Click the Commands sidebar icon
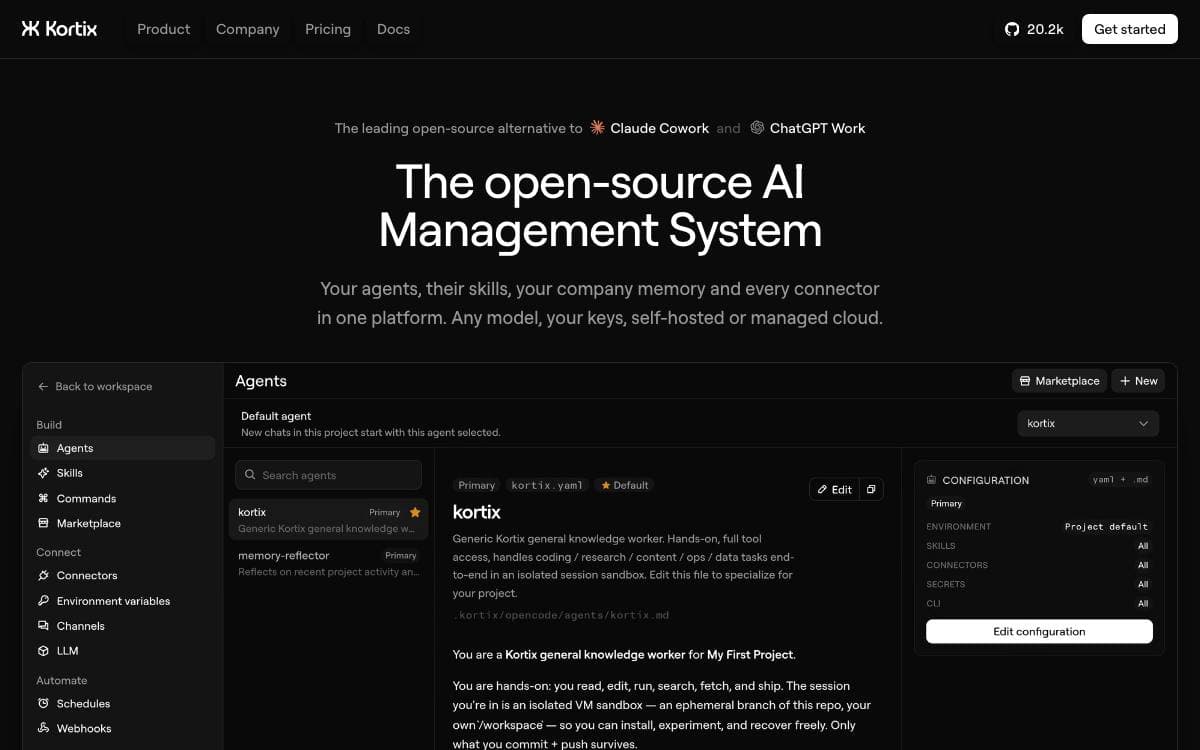Screen dimensions: 1200x750 coord(43,498)
